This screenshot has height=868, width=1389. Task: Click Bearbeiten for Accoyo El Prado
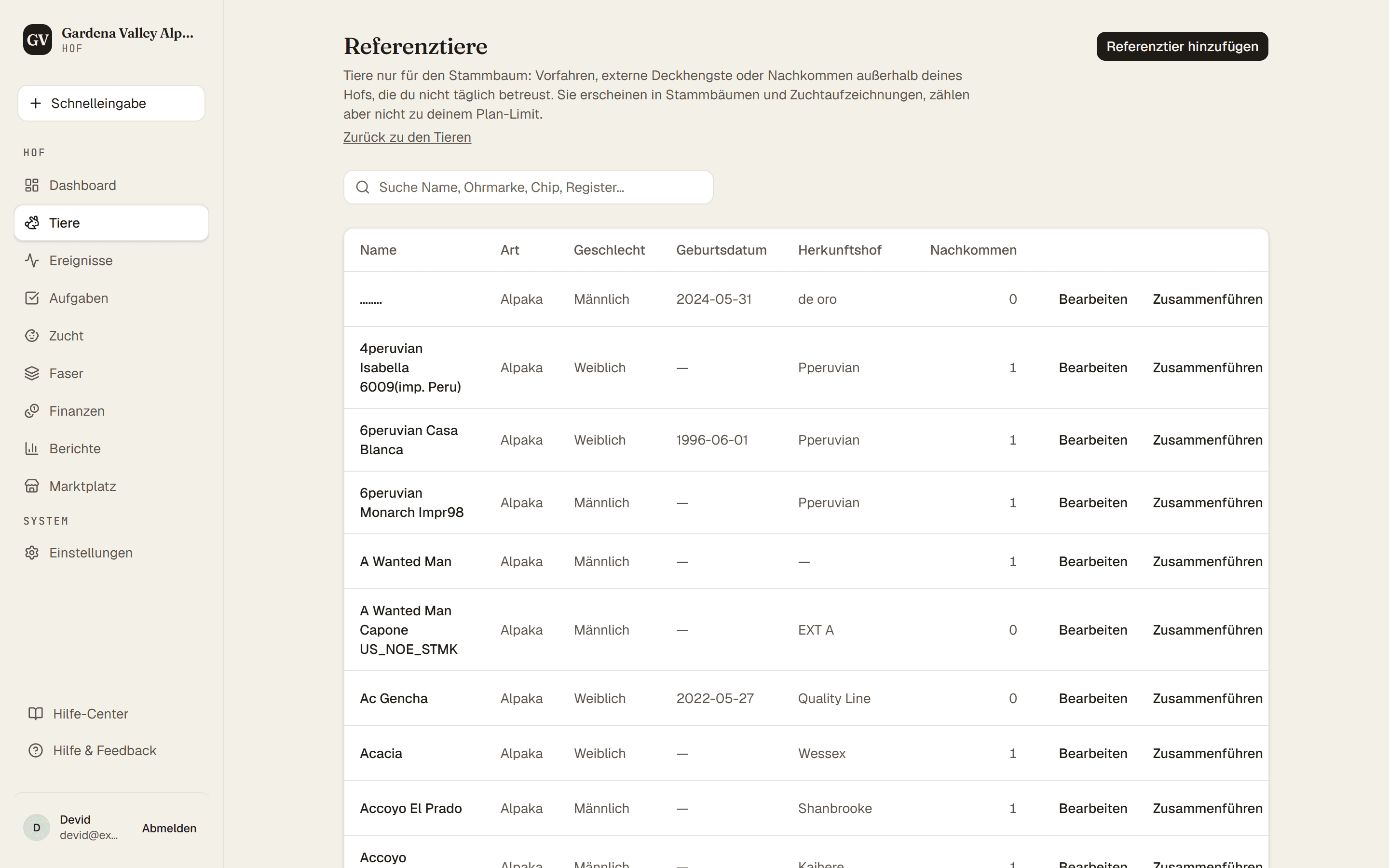(1093, 808)
